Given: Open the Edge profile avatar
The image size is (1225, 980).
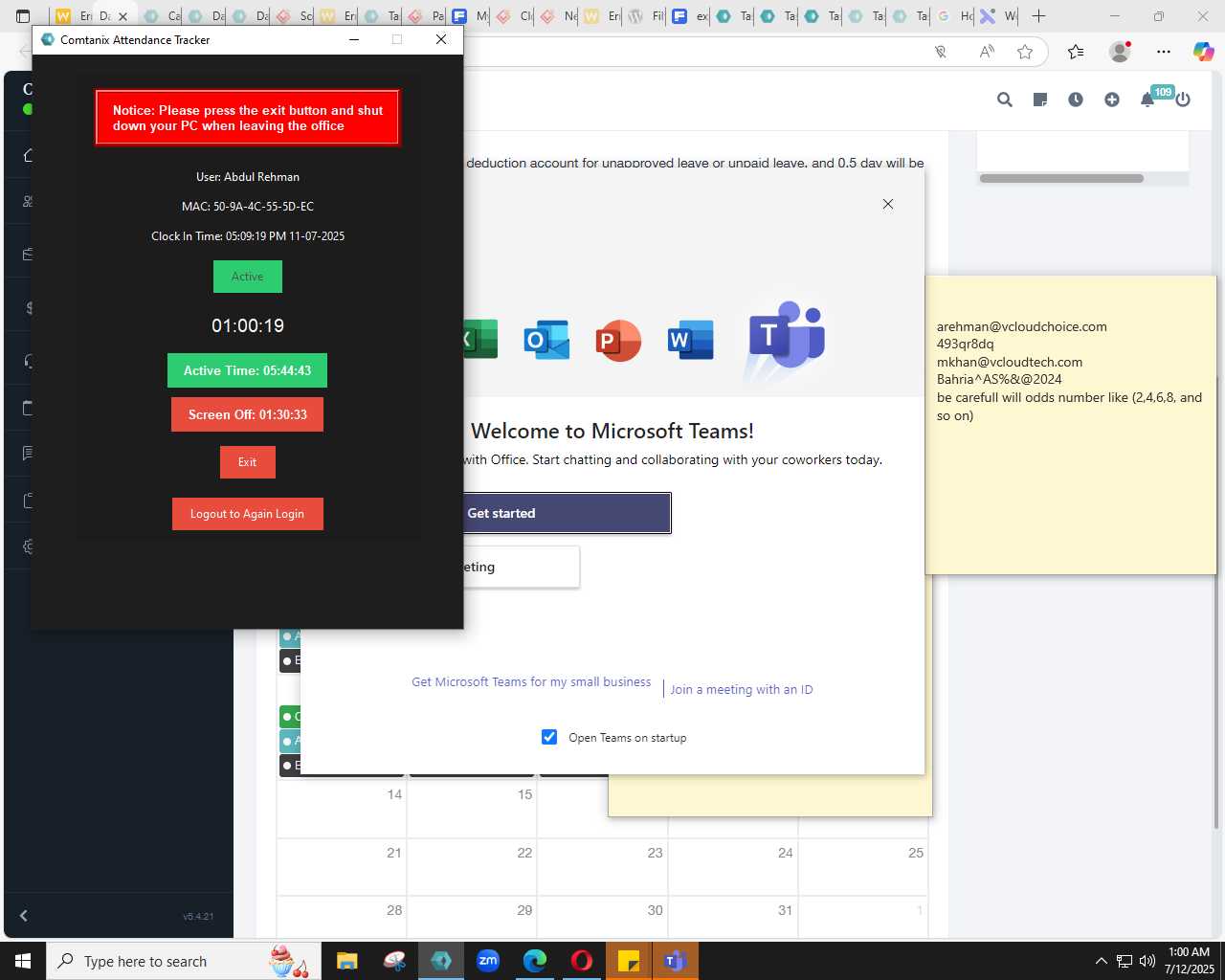Looking at the screenshot, I should [x=1120, y=52].
